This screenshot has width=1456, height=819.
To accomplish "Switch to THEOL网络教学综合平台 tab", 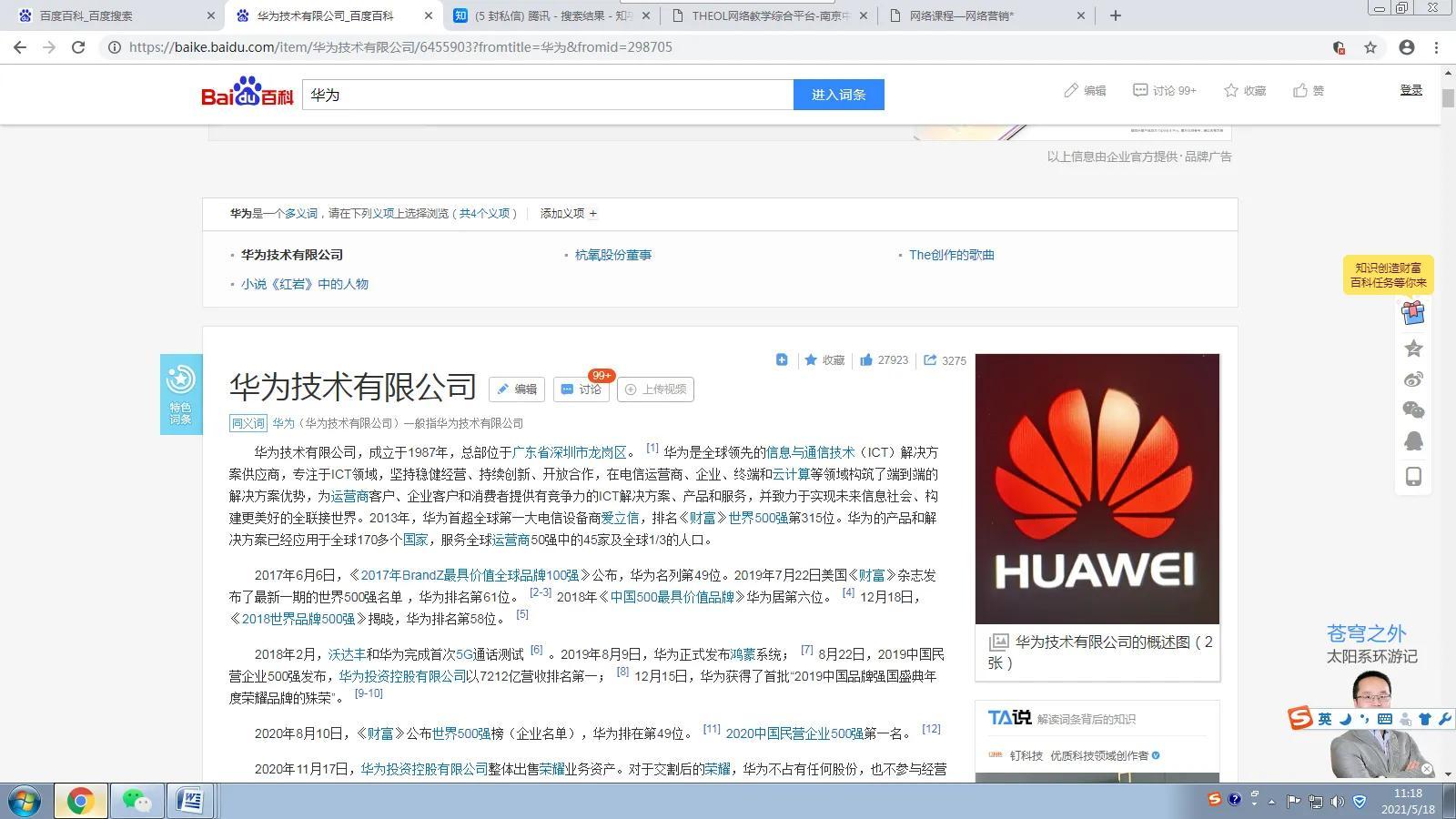I will click(x=770, y=15).
